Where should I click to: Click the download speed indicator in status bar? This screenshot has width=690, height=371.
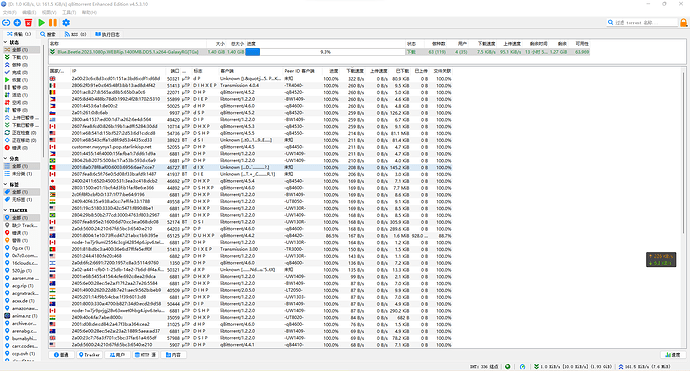pyautogui.click(x=573, y=367)
